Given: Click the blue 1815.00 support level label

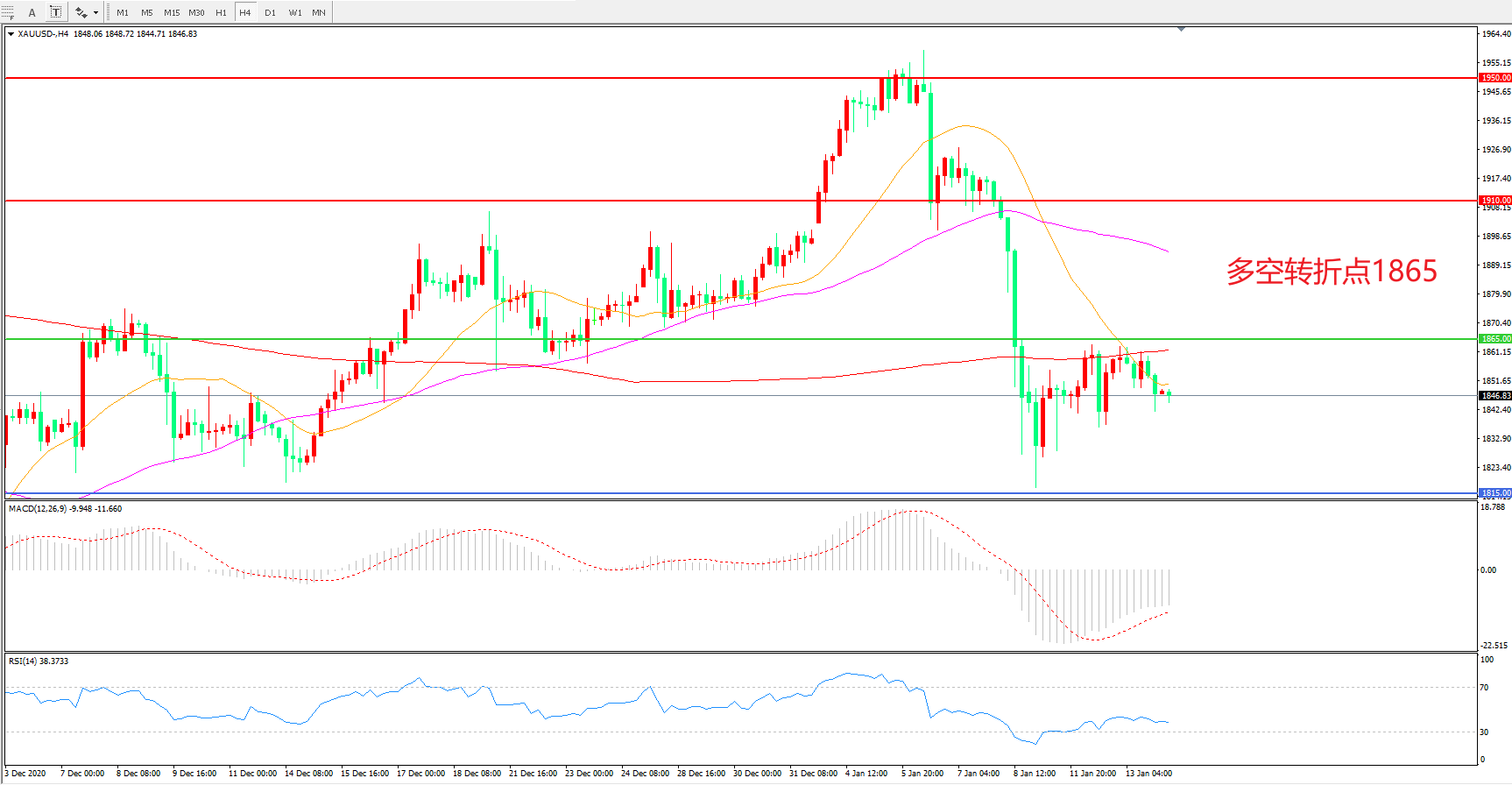Looking at the screenshot, I should 1494,493.
